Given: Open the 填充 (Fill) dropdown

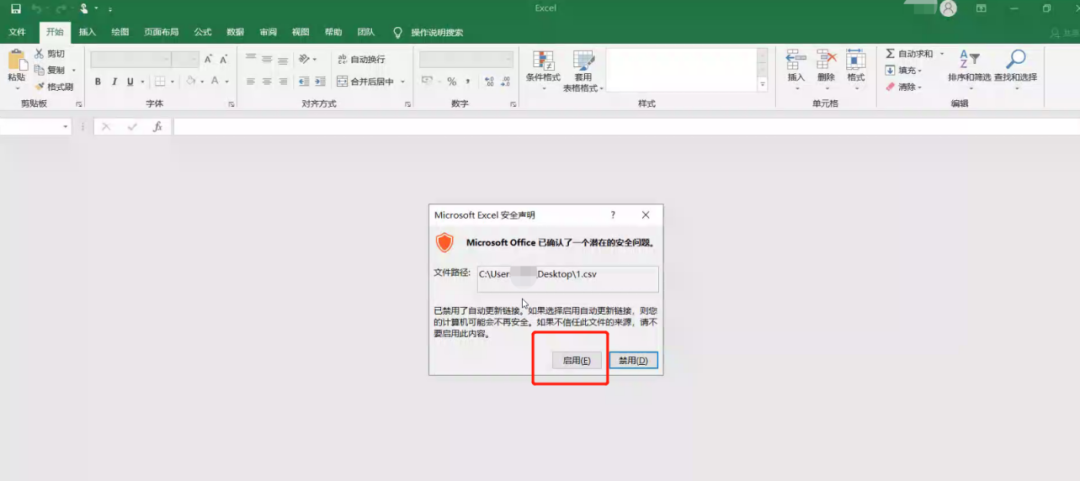Looking at the screenshot, I should point(903,70).
